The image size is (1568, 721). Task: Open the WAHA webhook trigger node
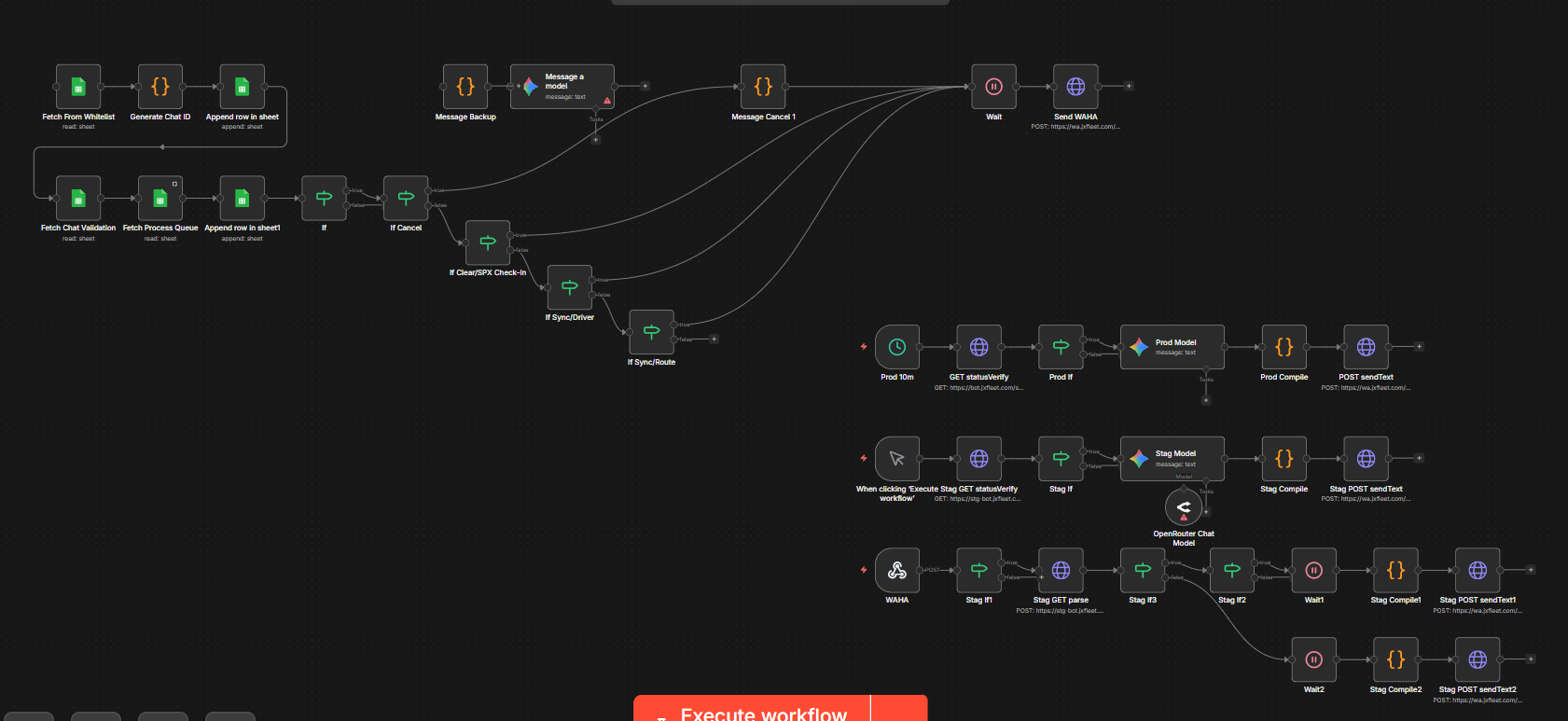[897, 570]
